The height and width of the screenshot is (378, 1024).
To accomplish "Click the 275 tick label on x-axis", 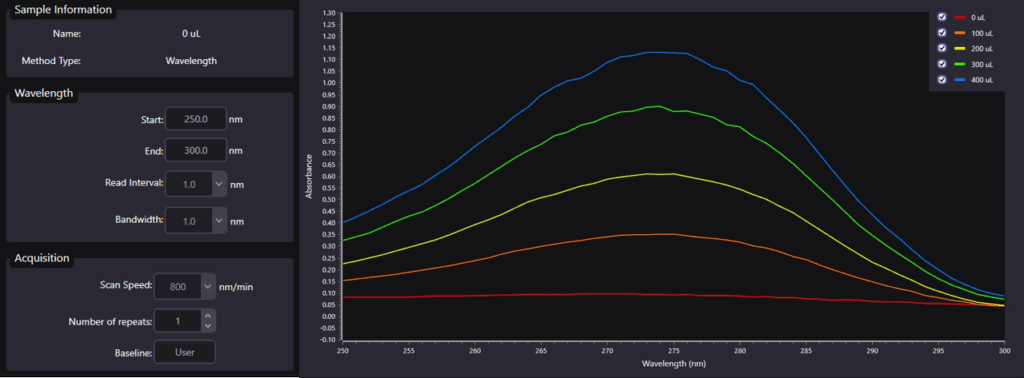I will pyautogui.click(x=674, y=350).
